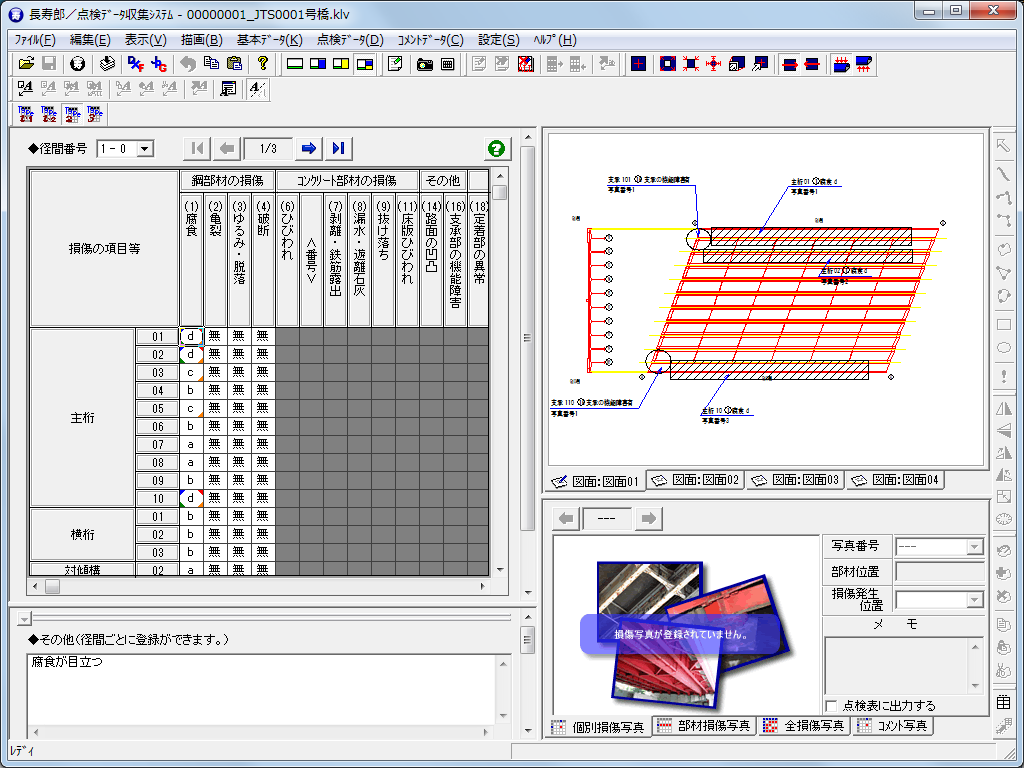Image resolution: width=1024 pixels, height=768 pixels.
Task: Enable the 点検表に出力する checkbox
Action: pos(832,706)
